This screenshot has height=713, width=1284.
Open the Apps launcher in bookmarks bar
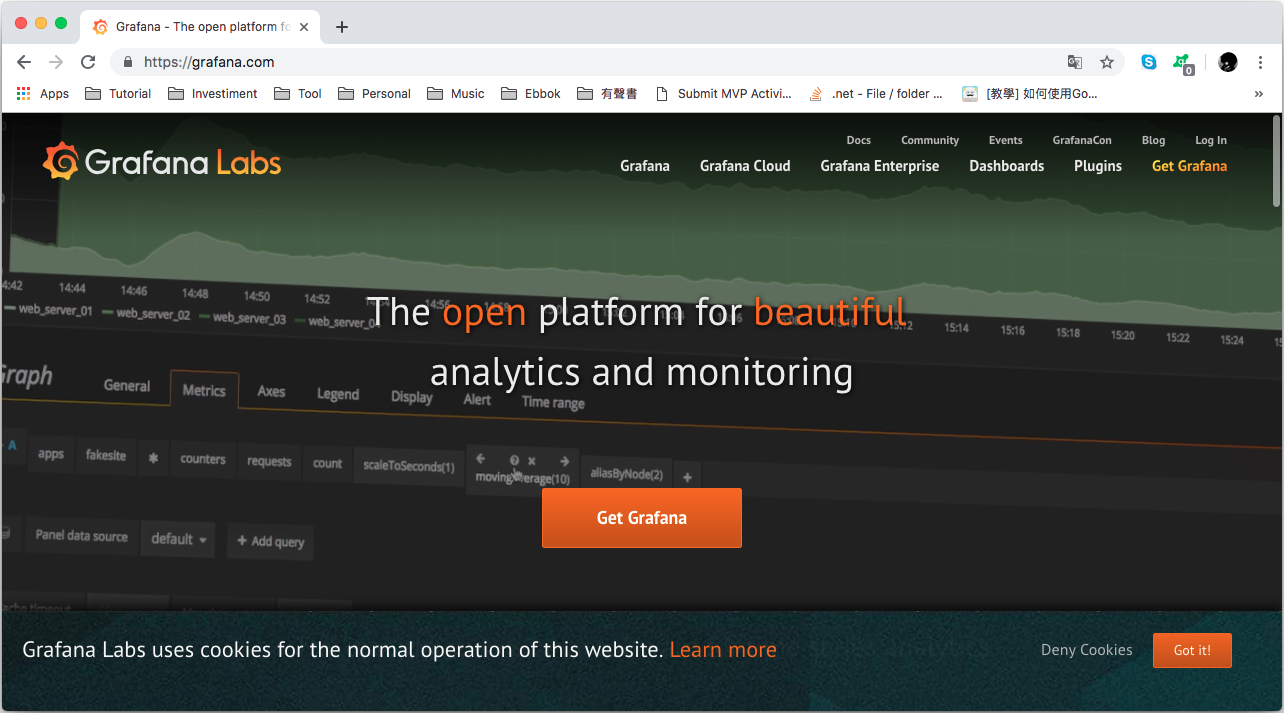43,94
